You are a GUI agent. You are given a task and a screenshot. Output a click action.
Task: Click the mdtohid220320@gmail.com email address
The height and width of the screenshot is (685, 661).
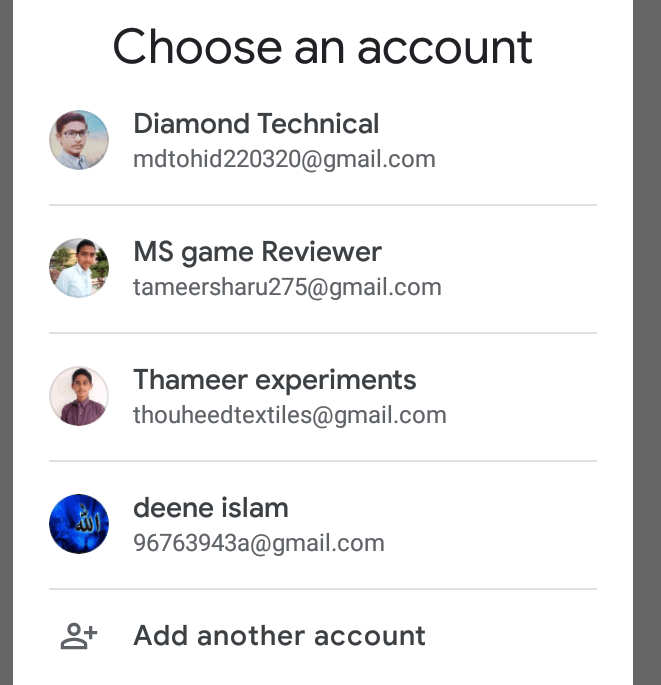284,159
